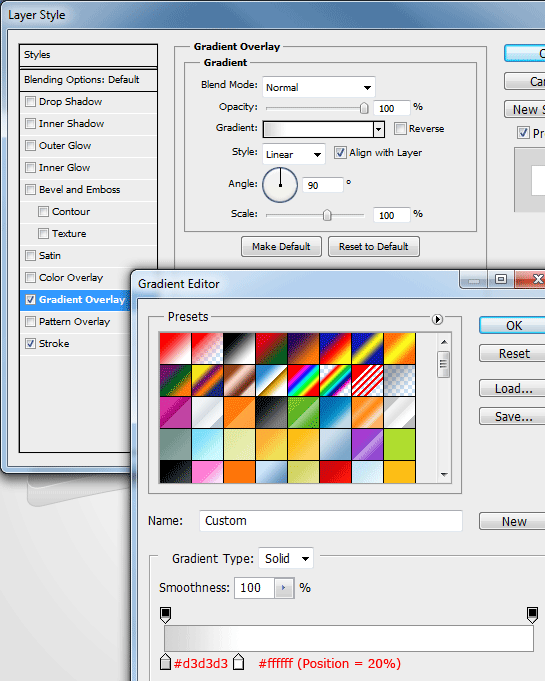Select the left opacity stop above gradient bar
The width and height of the screenshot is (545, 681).
165,615
